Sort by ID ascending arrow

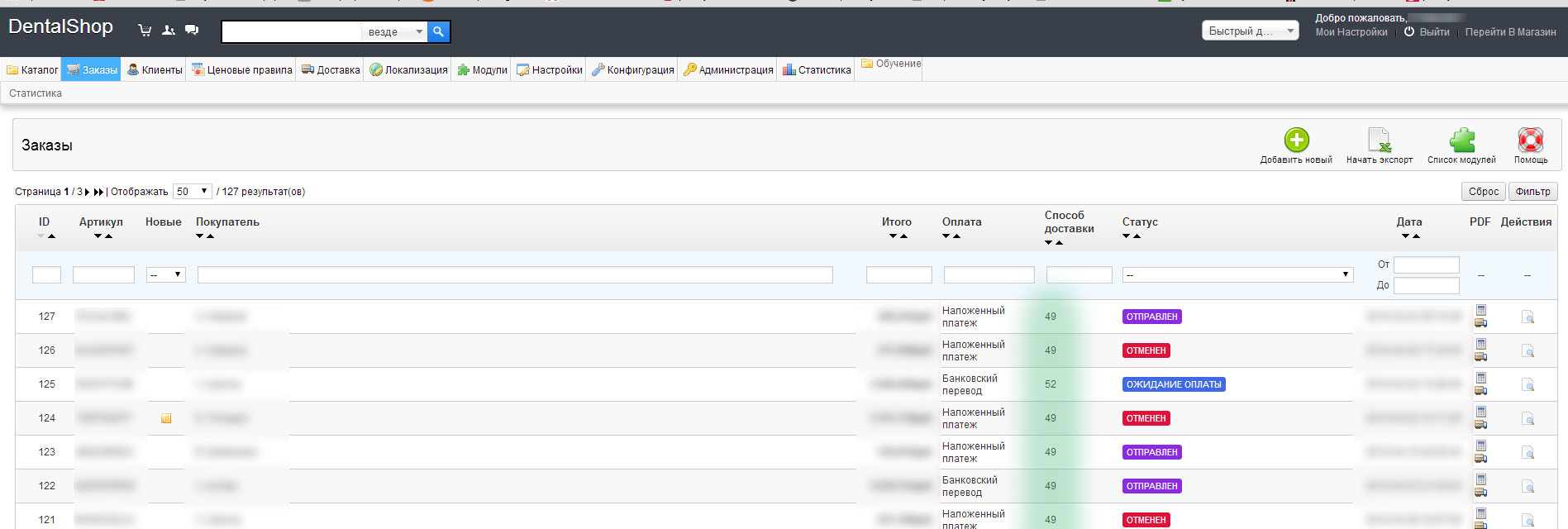(51, 236)
